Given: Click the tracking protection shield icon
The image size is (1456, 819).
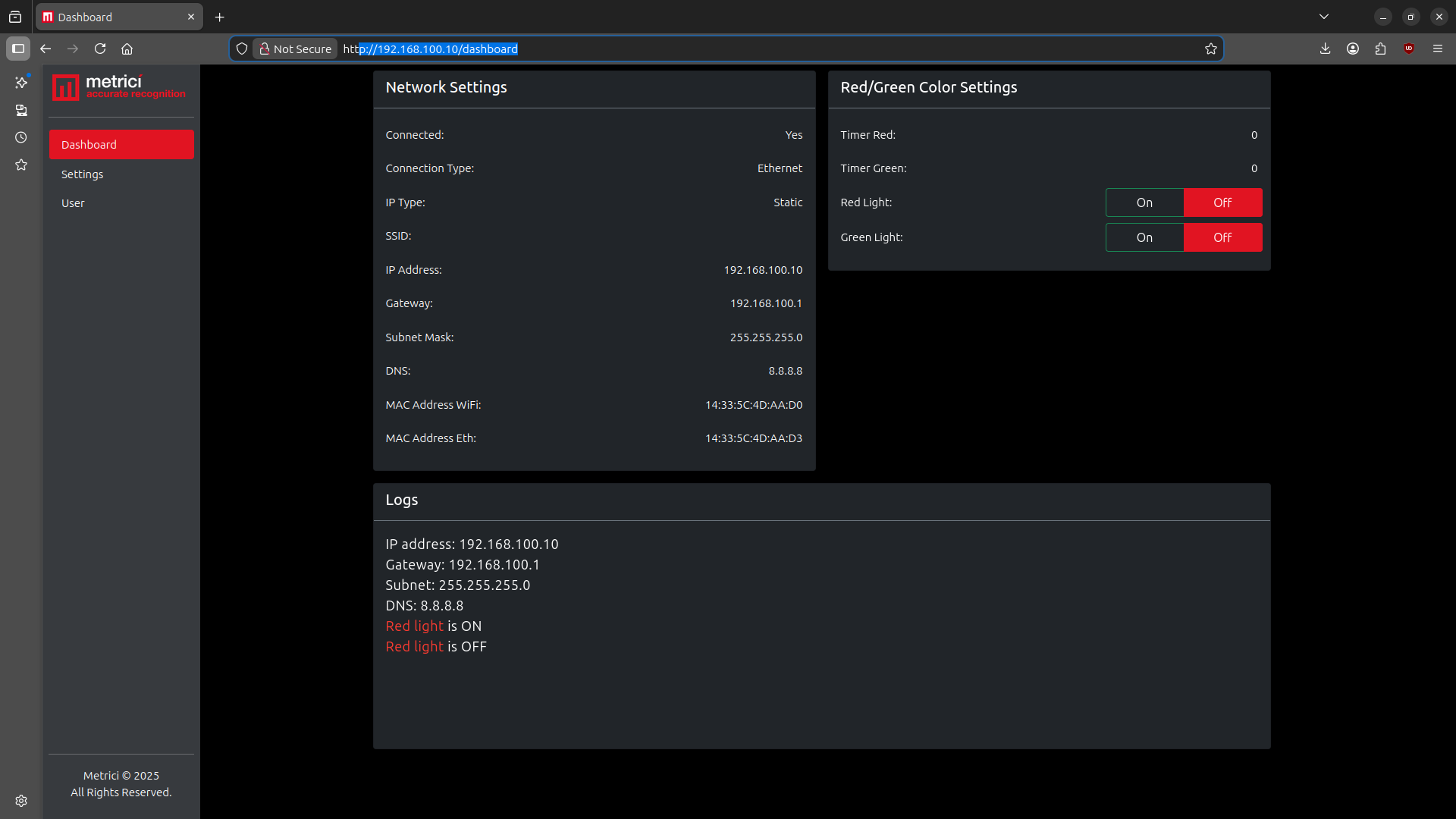Looking at the screenshot, I should (242, 49).
